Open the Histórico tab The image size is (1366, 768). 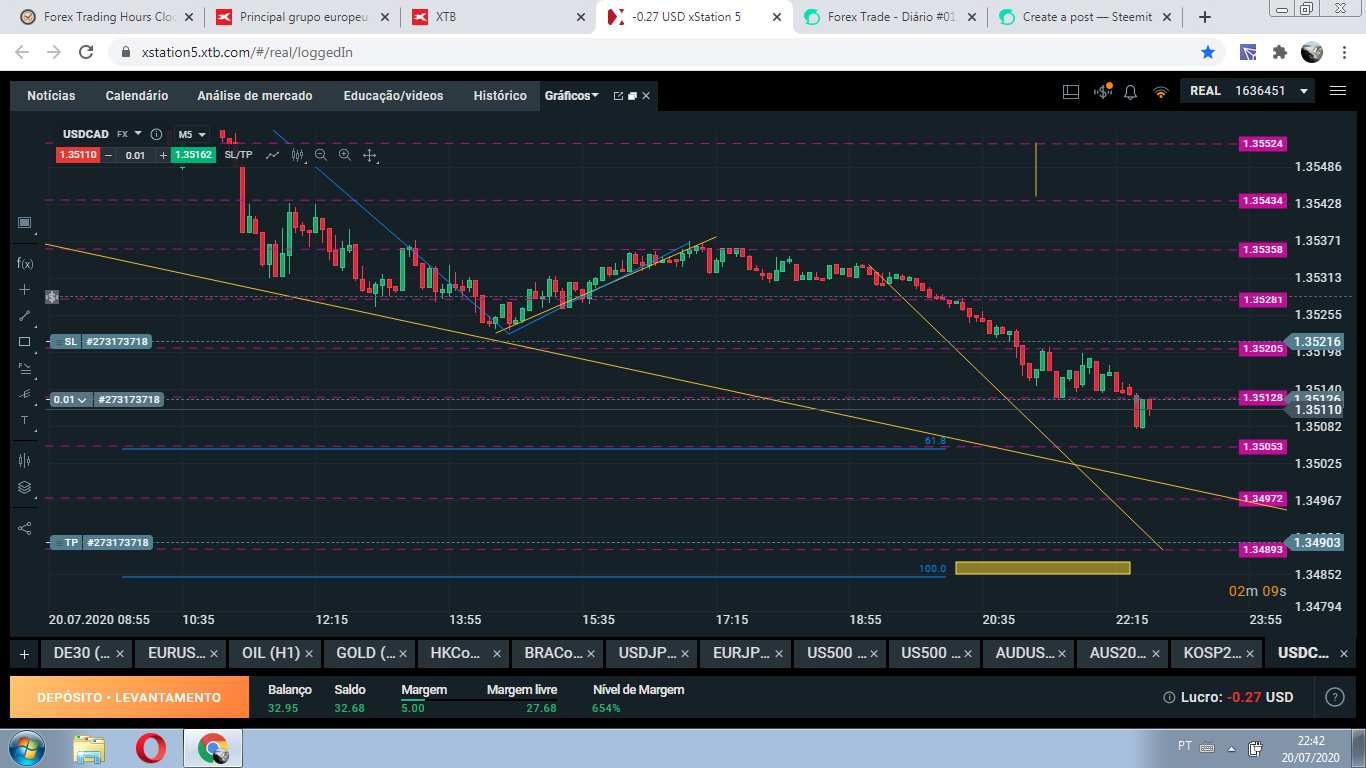point(500,96)
